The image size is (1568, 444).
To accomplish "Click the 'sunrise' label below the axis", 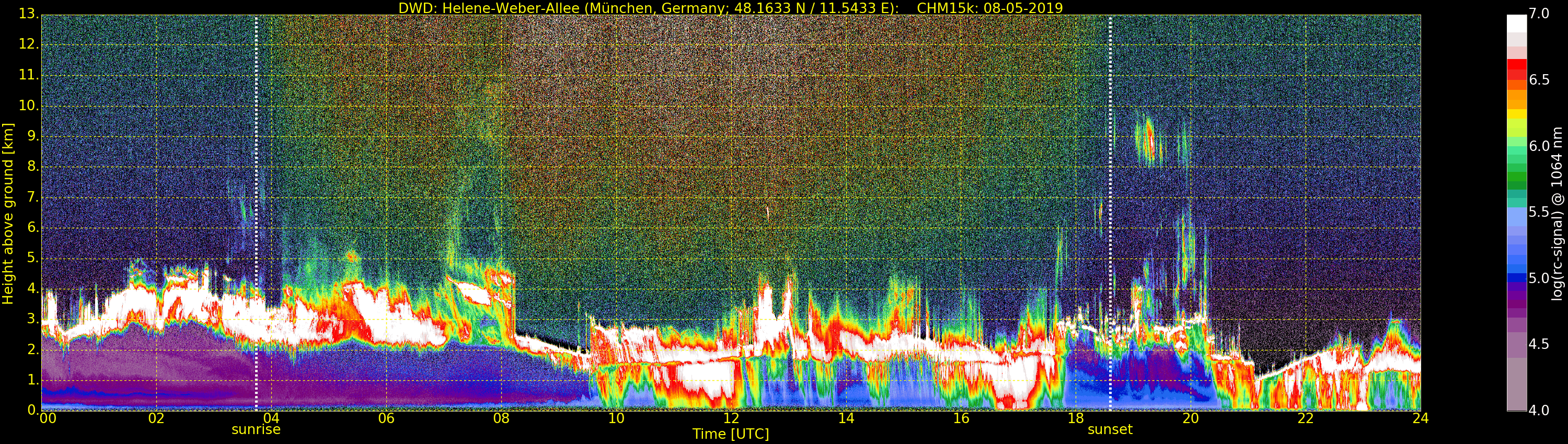I will tap(256, 429).
